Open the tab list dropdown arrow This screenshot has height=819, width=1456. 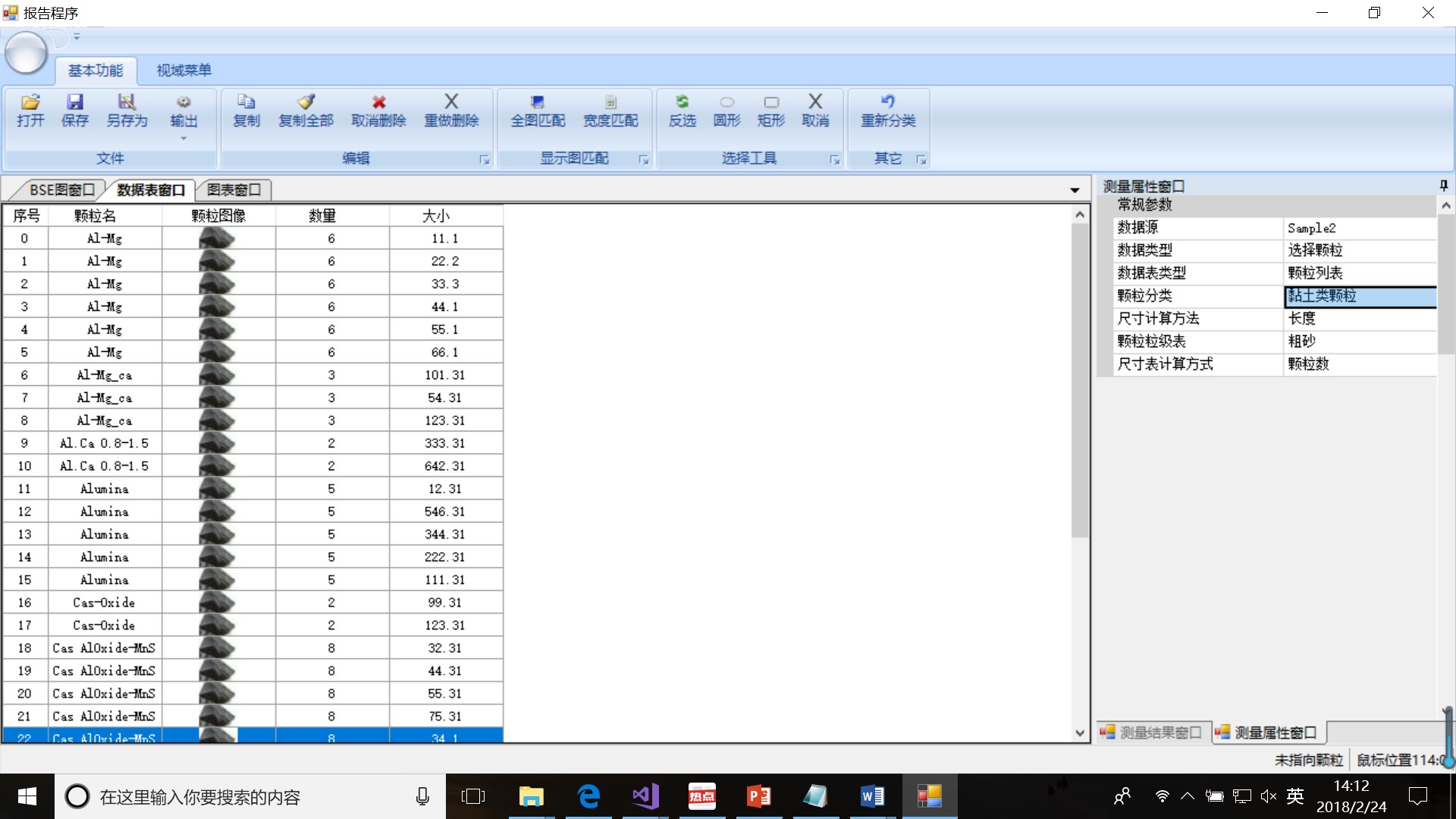click(x=1075, y=190)
